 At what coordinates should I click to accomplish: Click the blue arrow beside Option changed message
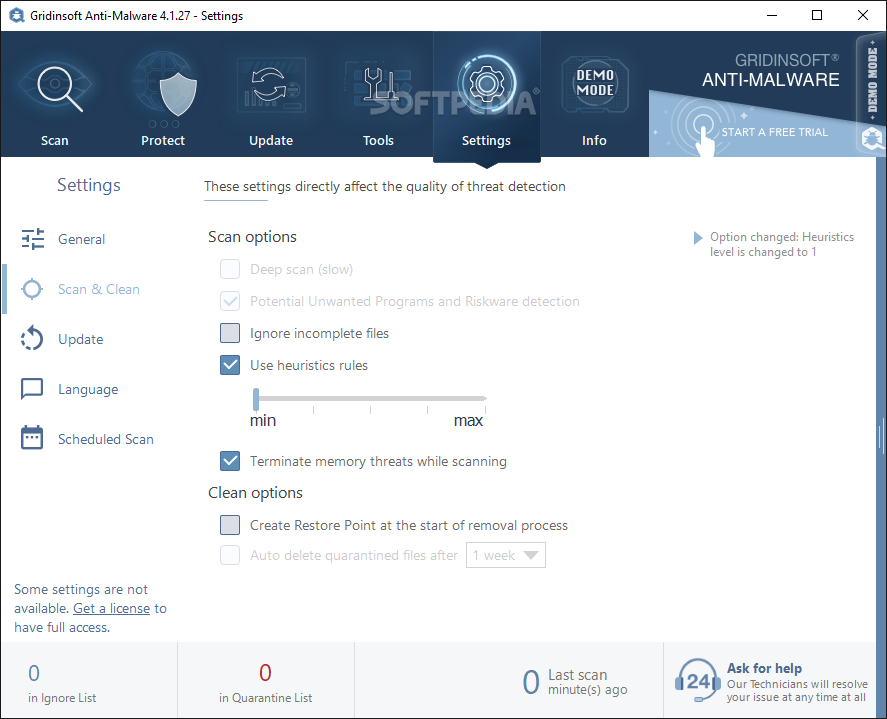[x=698, y=238]
